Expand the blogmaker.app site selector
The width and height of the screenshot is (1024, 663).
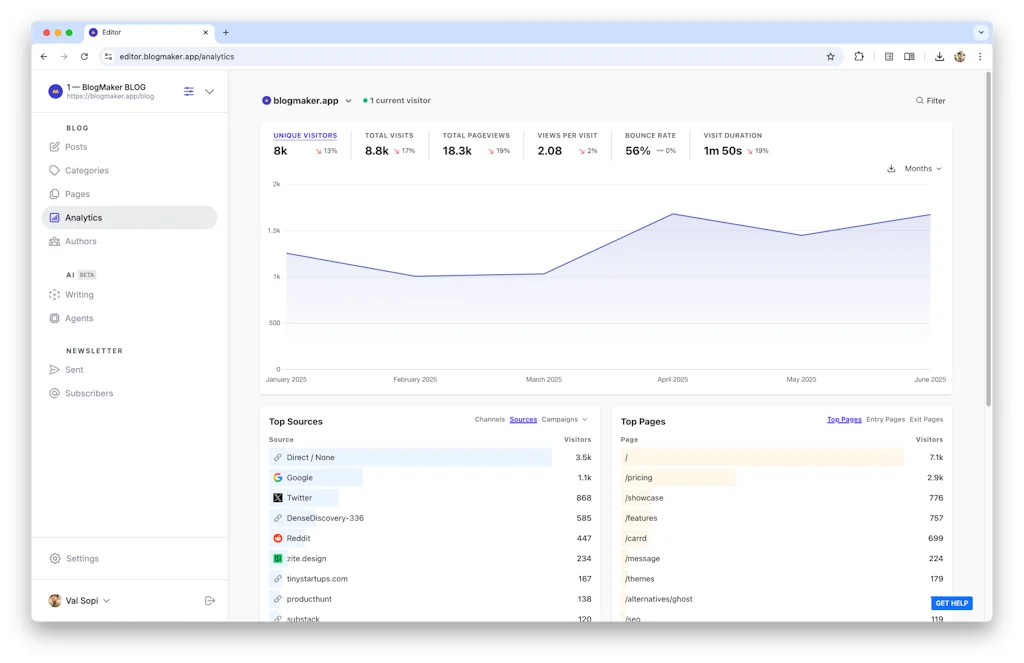(x=307, y=101)
